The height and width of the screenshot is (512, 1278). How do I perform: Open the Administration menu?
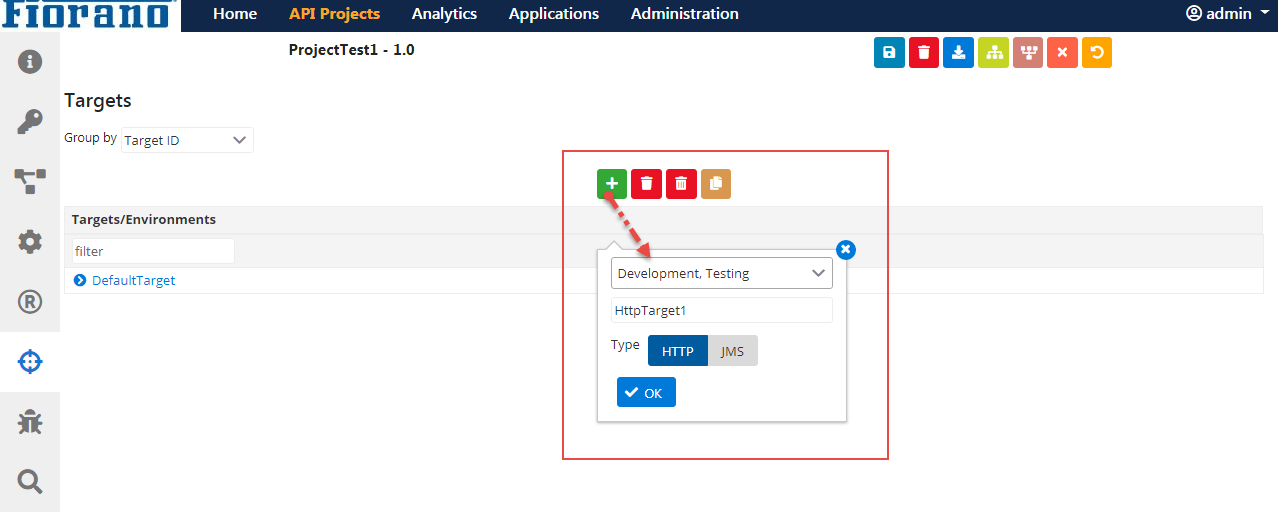(685, 14)
